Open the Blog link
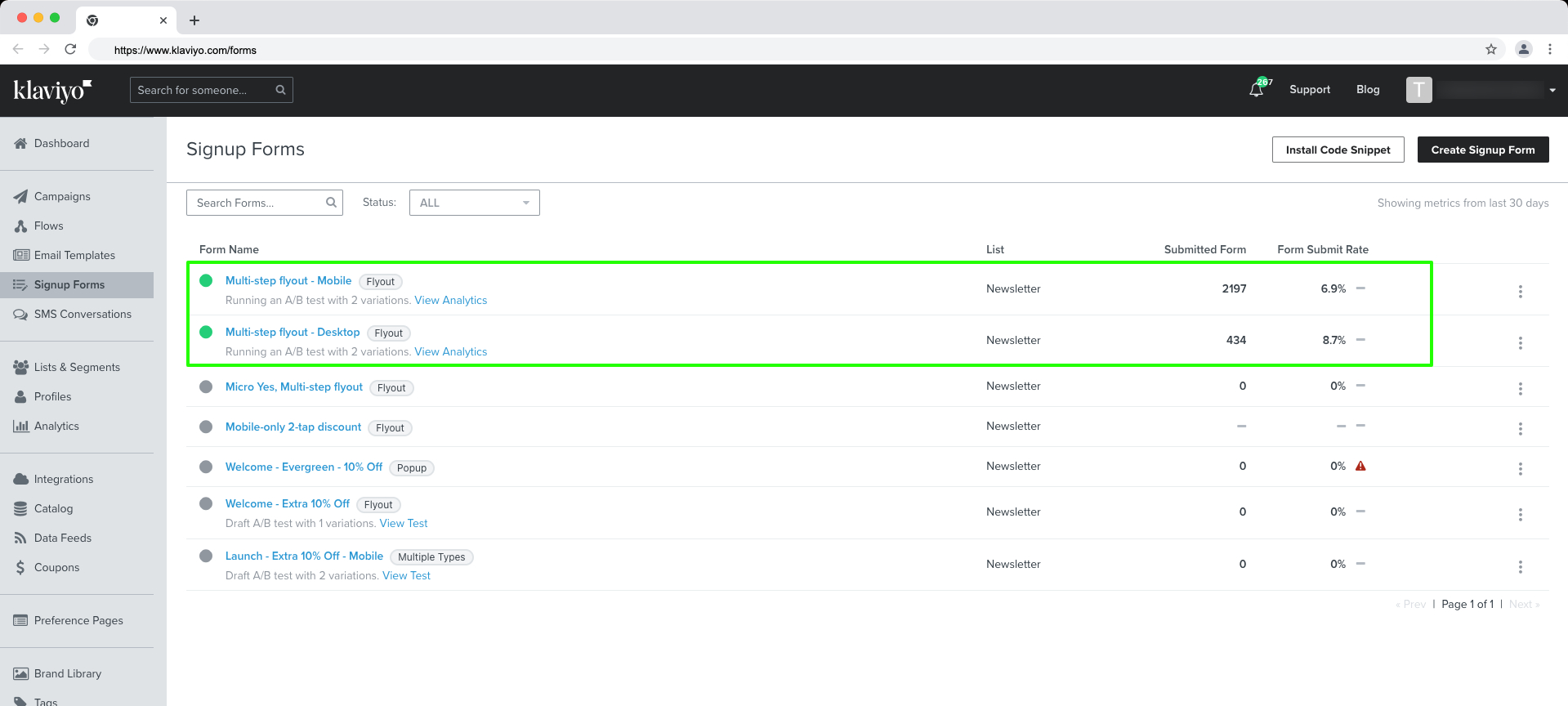1568x706 pixels. coord(1368,90)
